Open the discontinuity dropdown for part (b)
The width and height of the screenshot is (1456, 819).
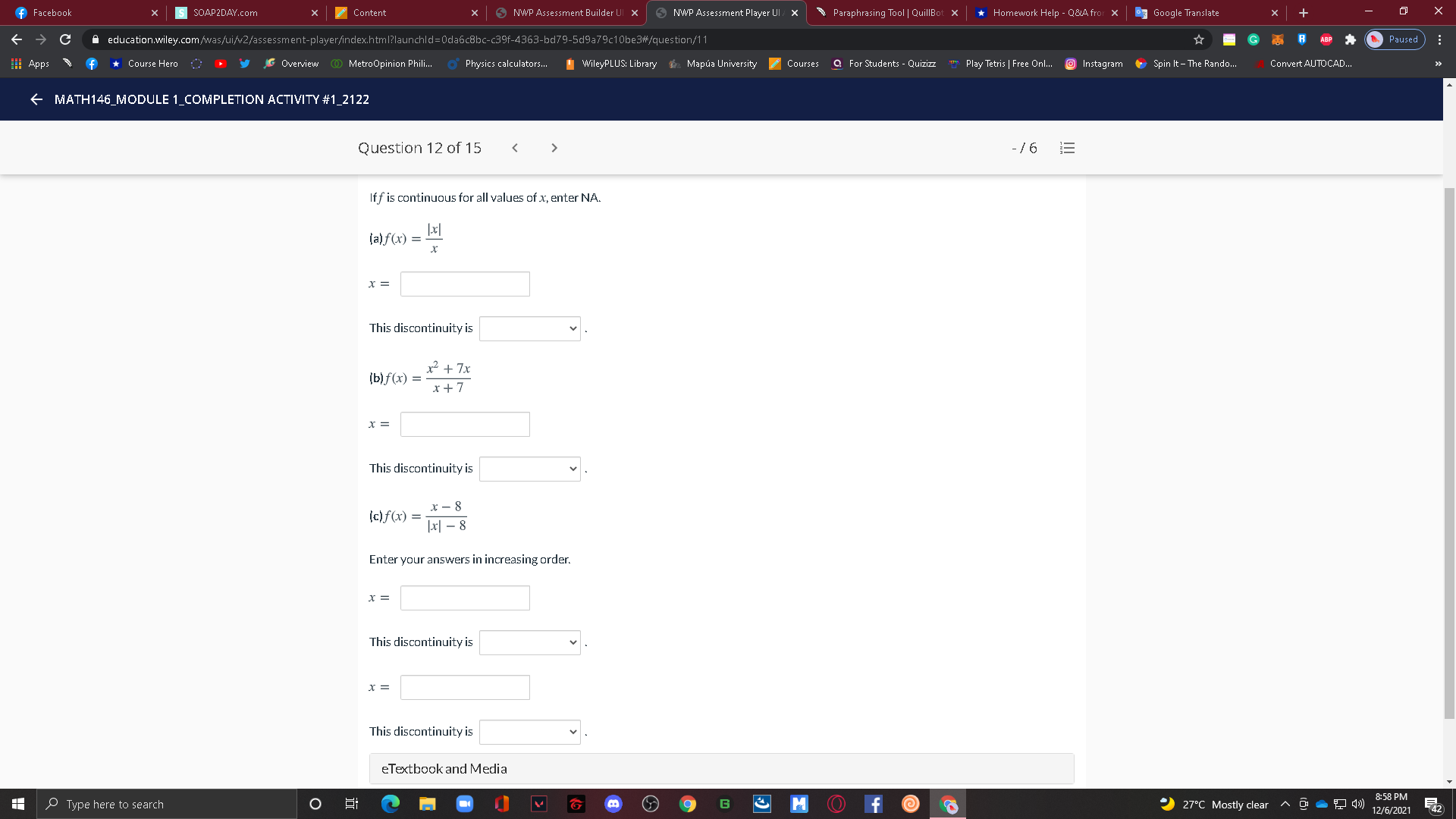tap(529, 469)
